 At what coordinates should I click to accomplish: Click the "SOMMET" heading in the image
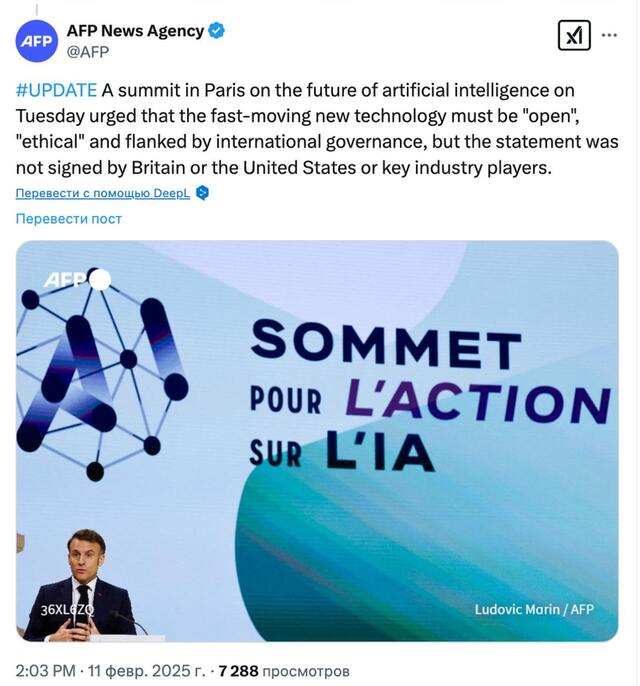[381, 342]
